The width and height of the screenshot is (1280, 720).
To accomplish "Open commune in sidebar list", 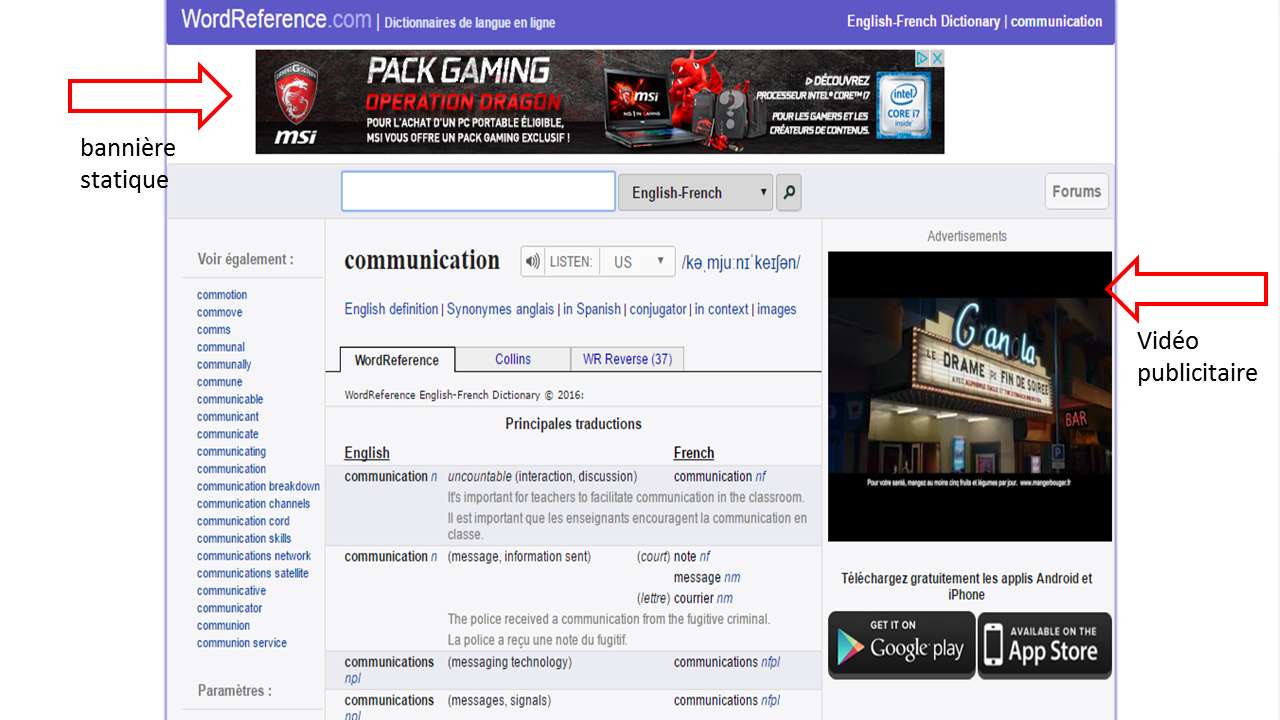I will [x=219, y=382].
